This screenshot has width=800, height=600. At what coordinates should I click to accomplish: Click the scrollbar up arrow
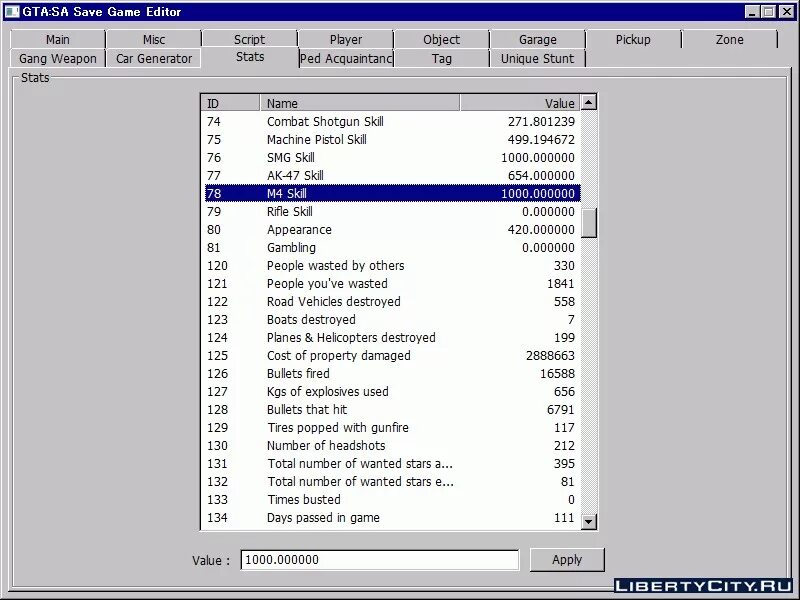point(589,103)
